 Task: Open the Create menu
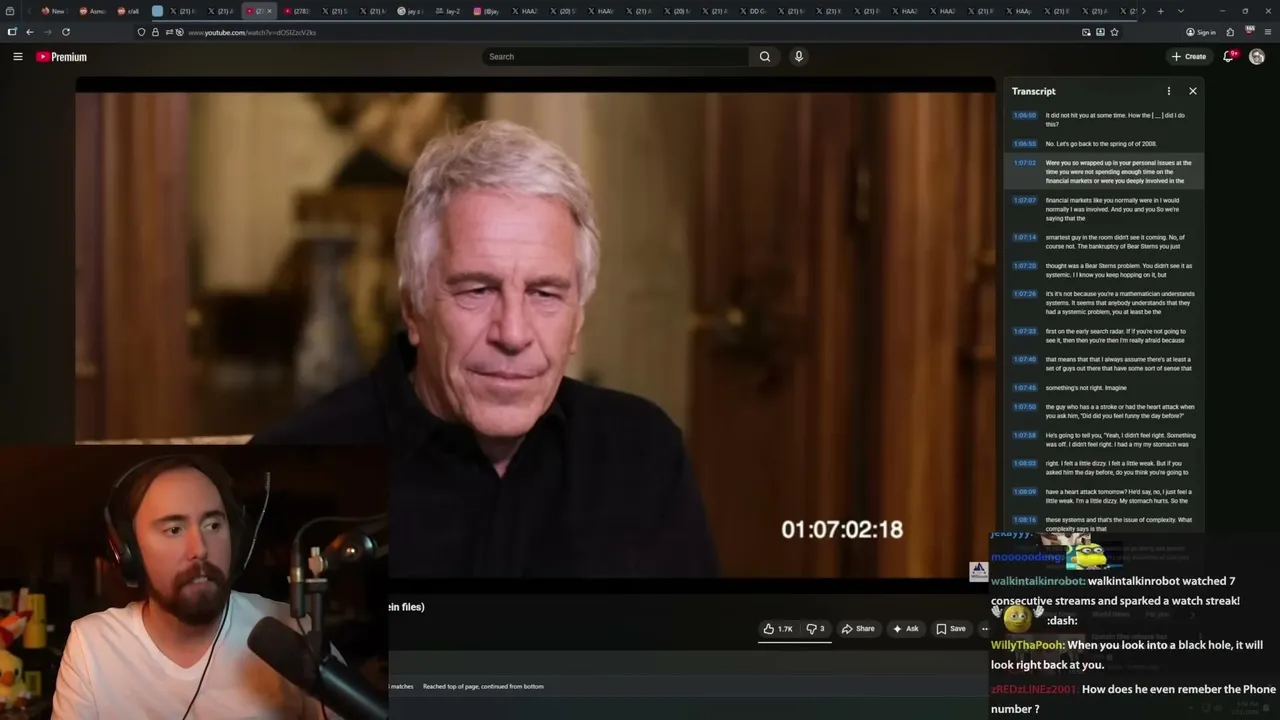1189,57
